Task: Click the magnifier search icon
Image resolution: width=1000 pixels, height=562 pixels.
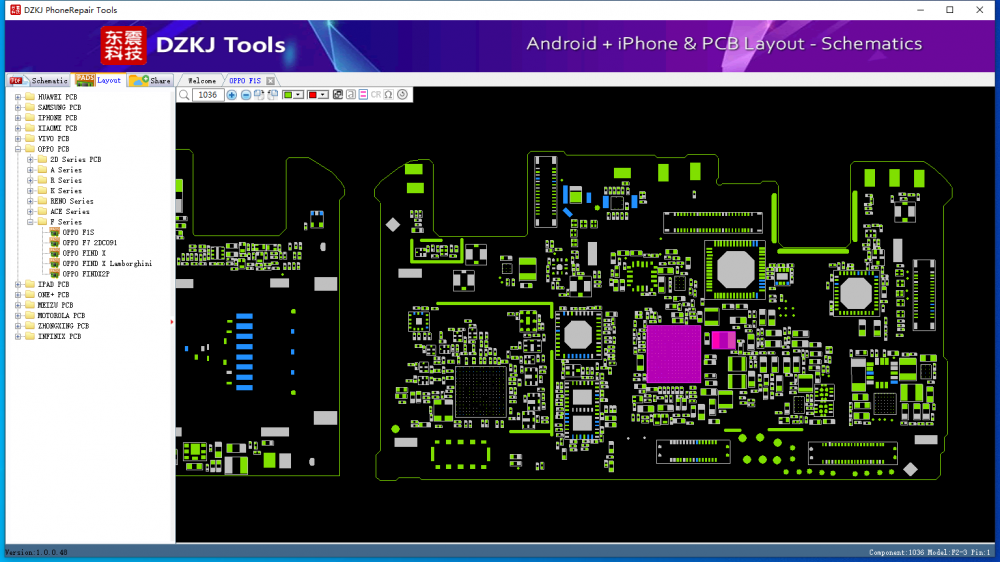Action: (x=184, y=95)
